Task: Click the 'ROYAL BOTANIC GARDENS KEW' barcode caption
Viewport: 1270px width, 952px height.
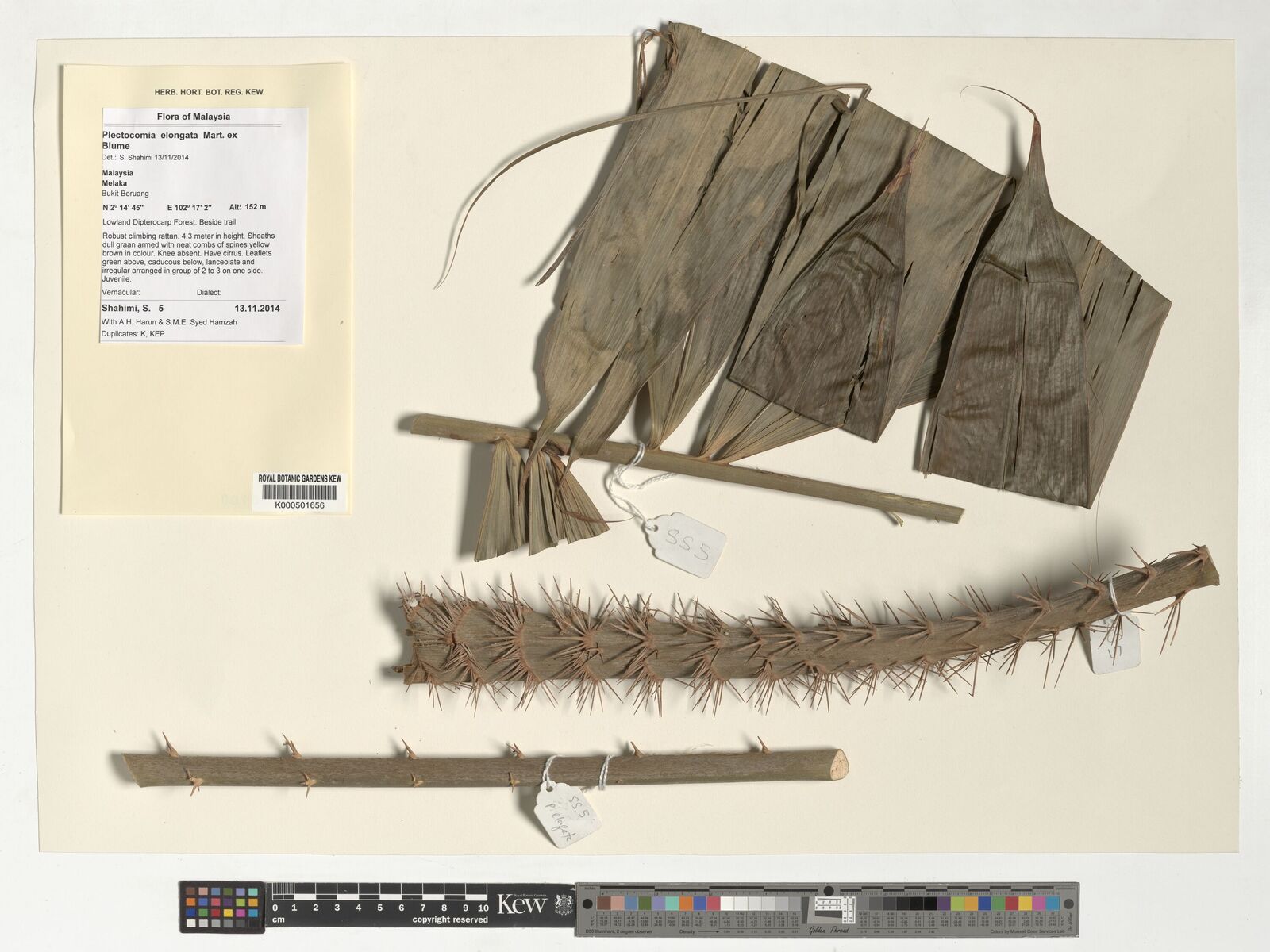Action: click(299, 479)
